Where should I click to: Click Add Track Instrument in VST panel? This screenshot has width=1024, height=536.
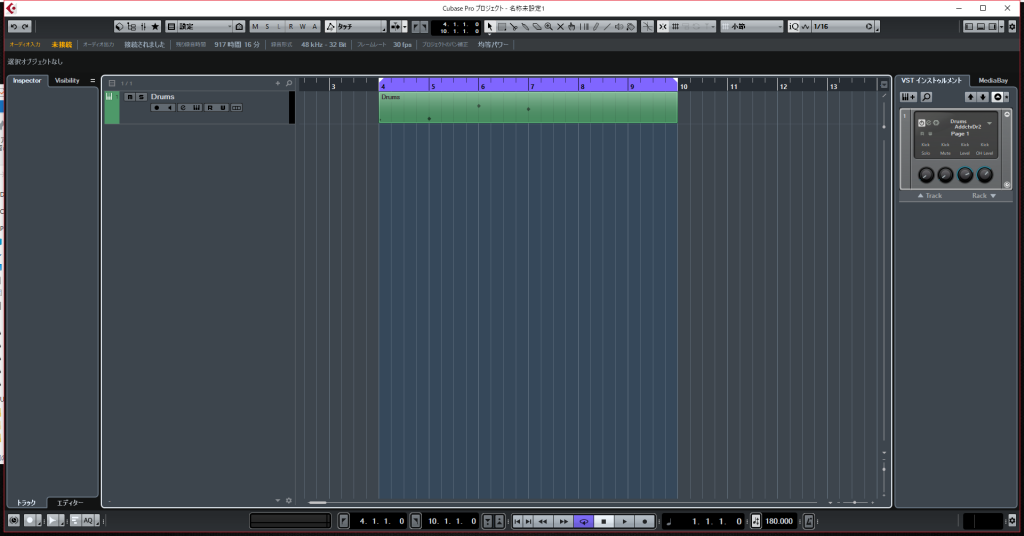[x=908, y=97]
